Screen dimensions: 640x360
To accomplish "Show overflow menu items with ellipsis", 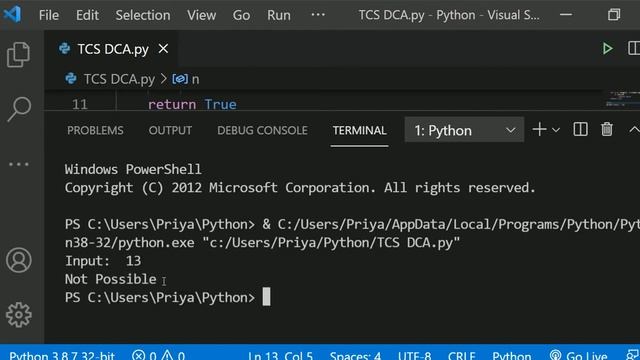I will click(318, 15).
